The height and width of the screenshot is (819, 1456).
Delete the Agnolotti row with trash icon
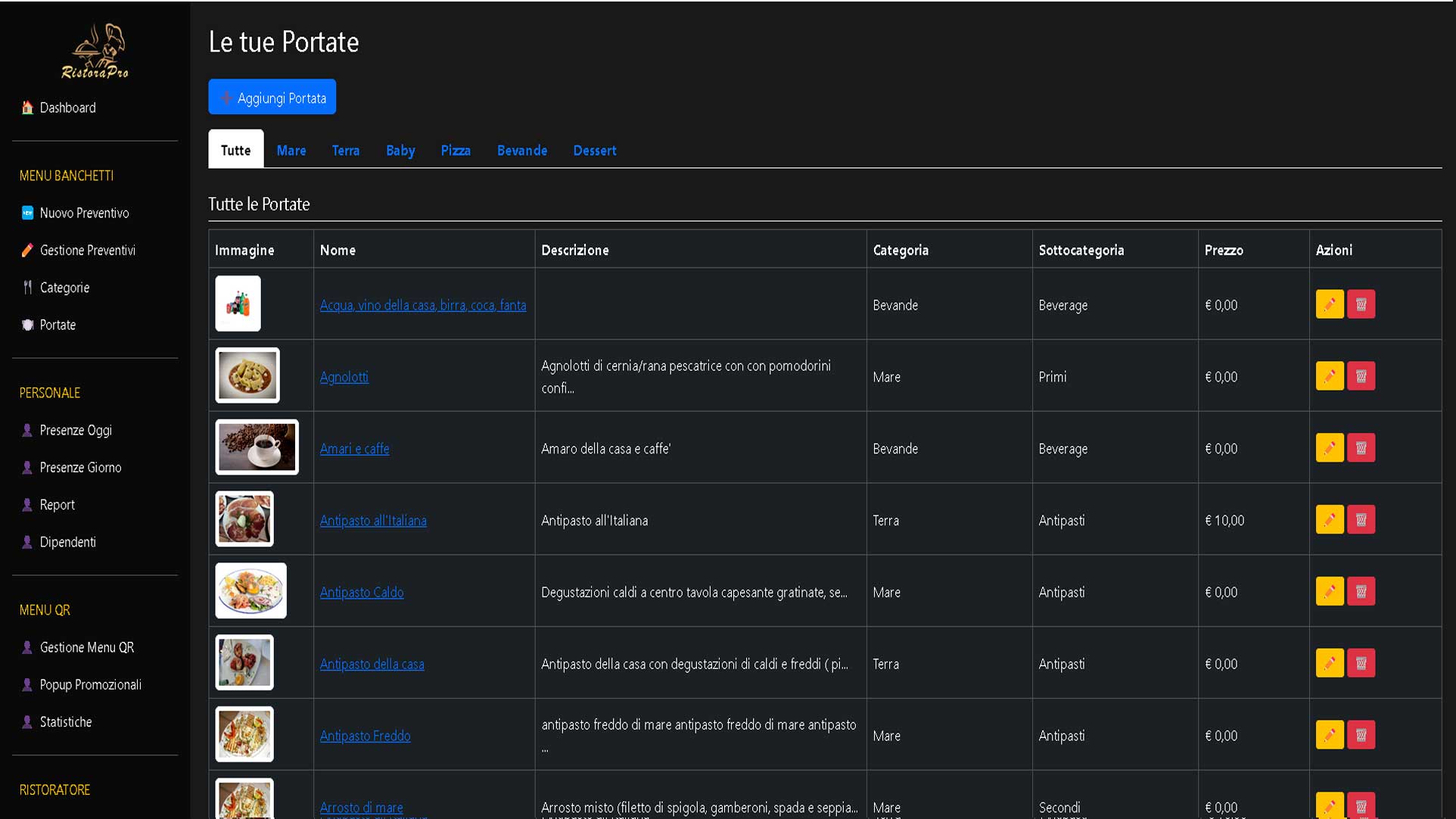tap(1361, 376)
